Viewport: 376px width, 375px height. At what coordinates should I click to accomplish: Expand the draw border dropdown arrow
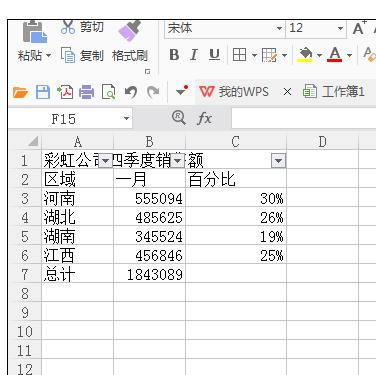pos(284,55)
